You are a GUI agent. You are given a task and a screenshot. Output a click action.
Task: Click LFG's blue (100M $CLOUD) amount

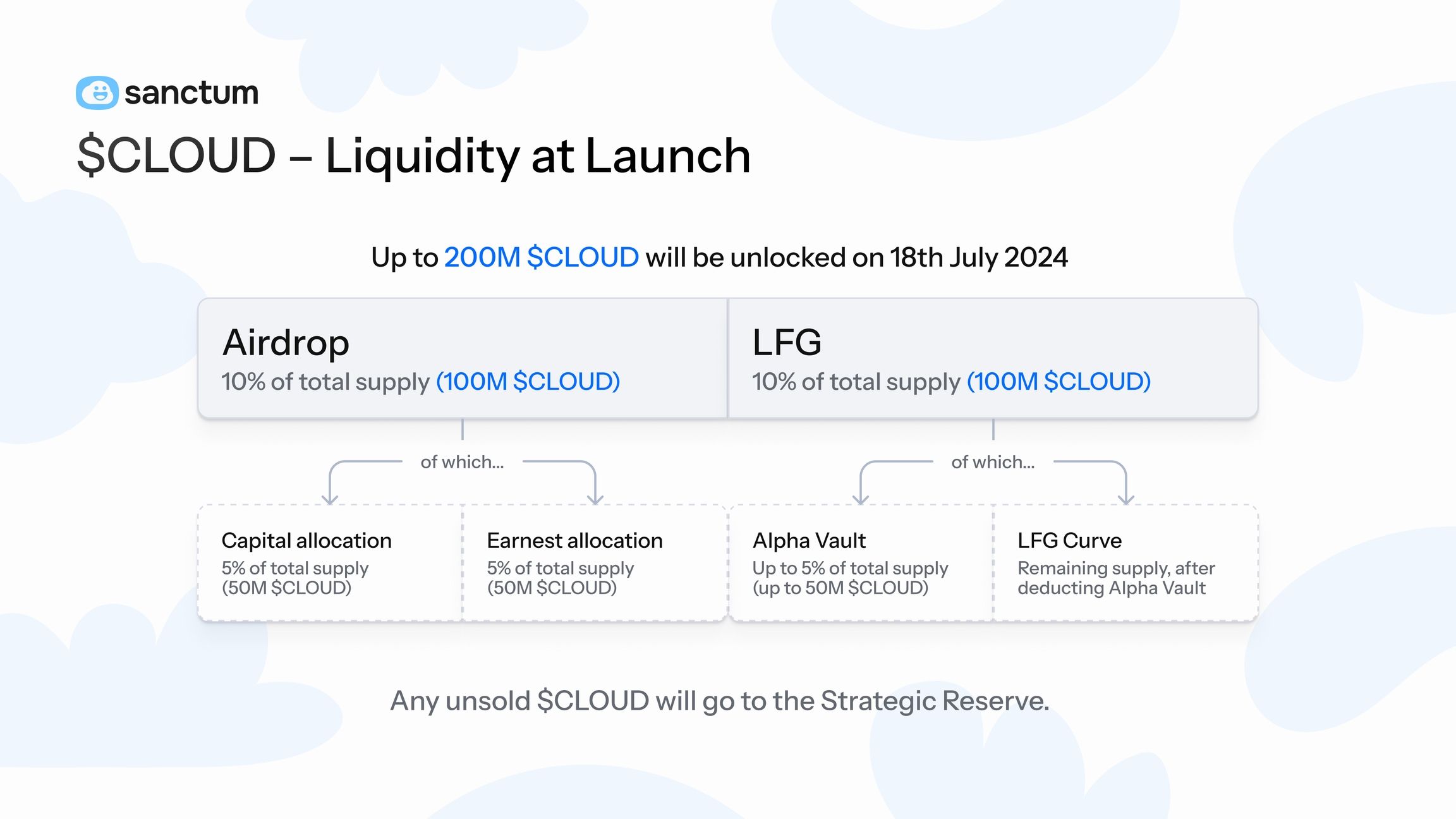pos(1059,382)
